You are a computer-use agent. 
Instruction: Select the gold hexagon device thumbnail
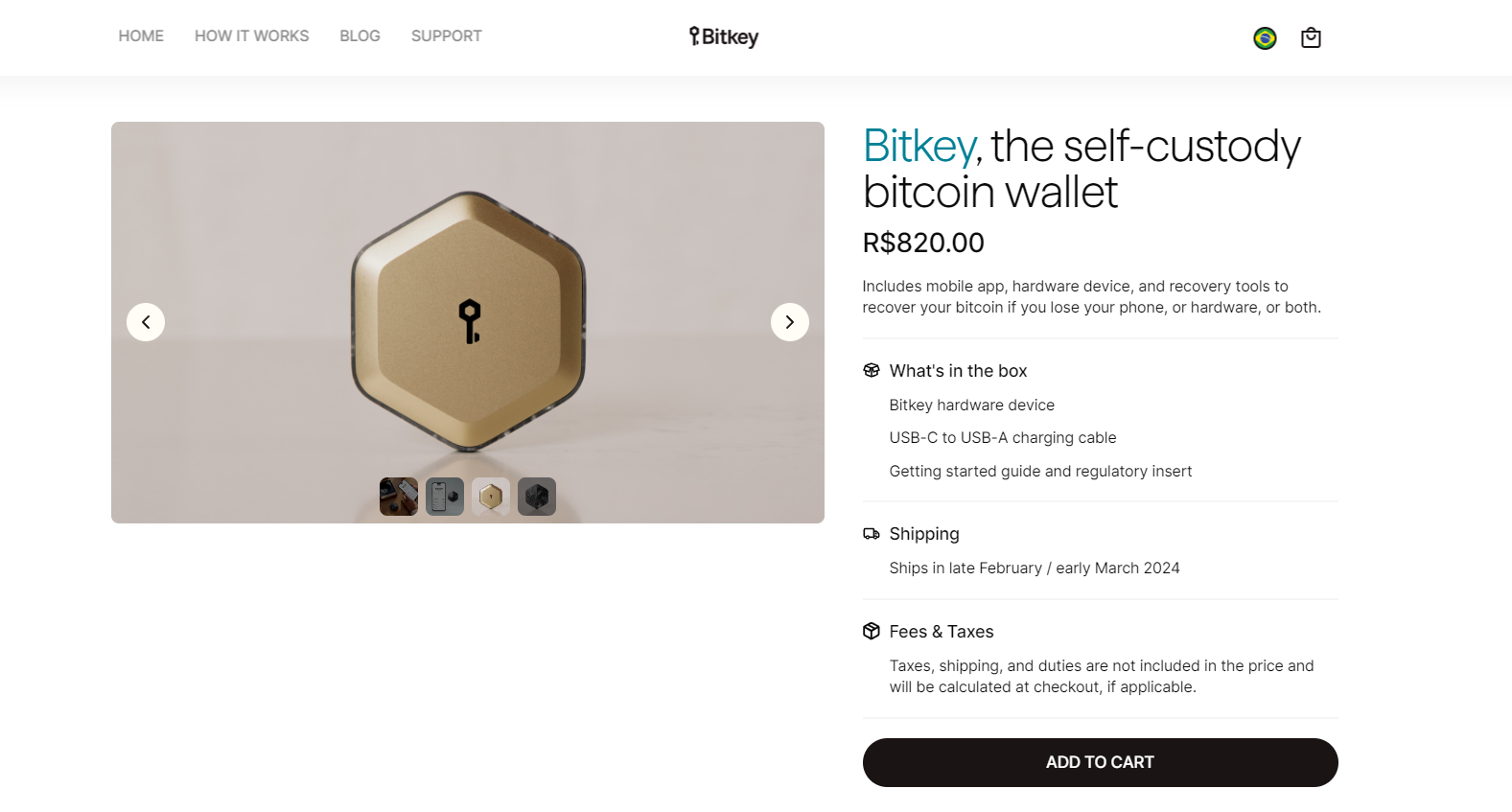pyautogui.click(x=491, y=497)
